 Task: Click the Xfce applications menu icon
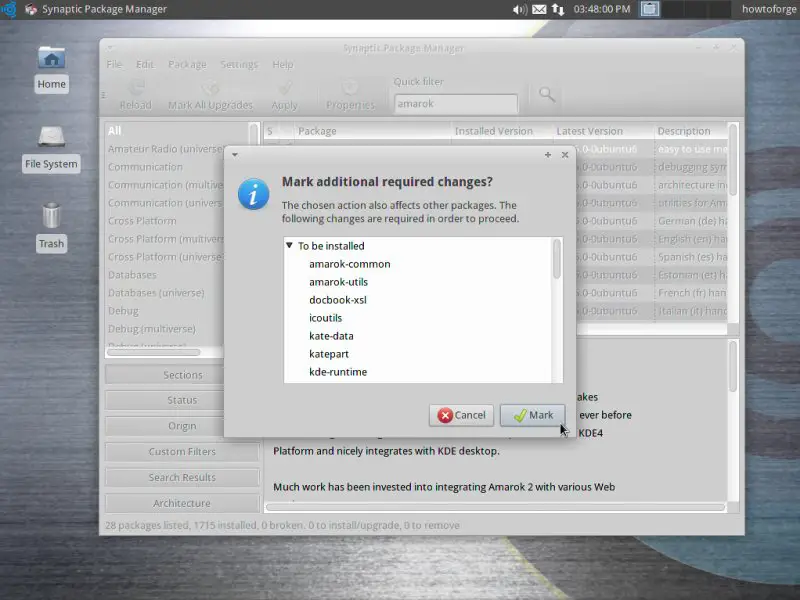pos(9,9)
